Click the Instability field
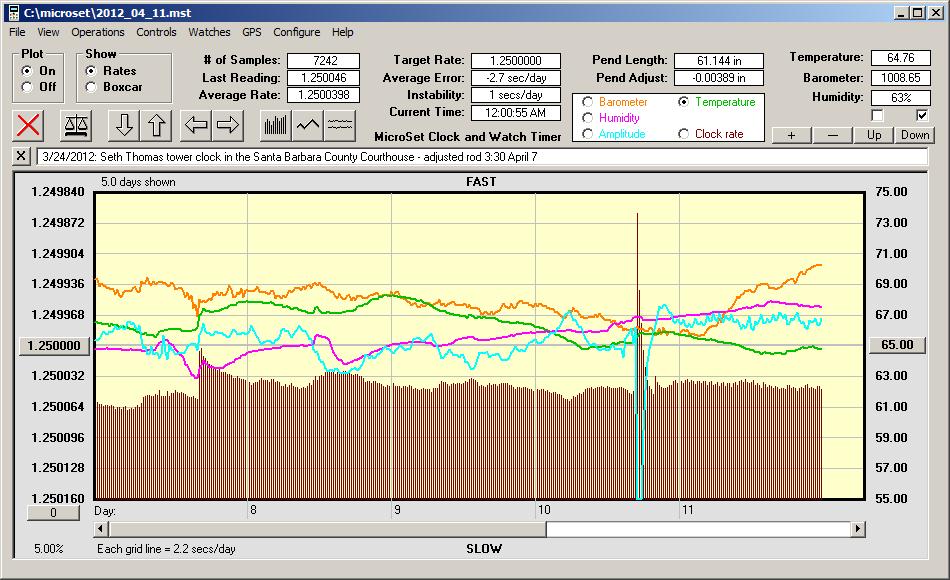This screenshot has height=580, width=950. (516, 95)
